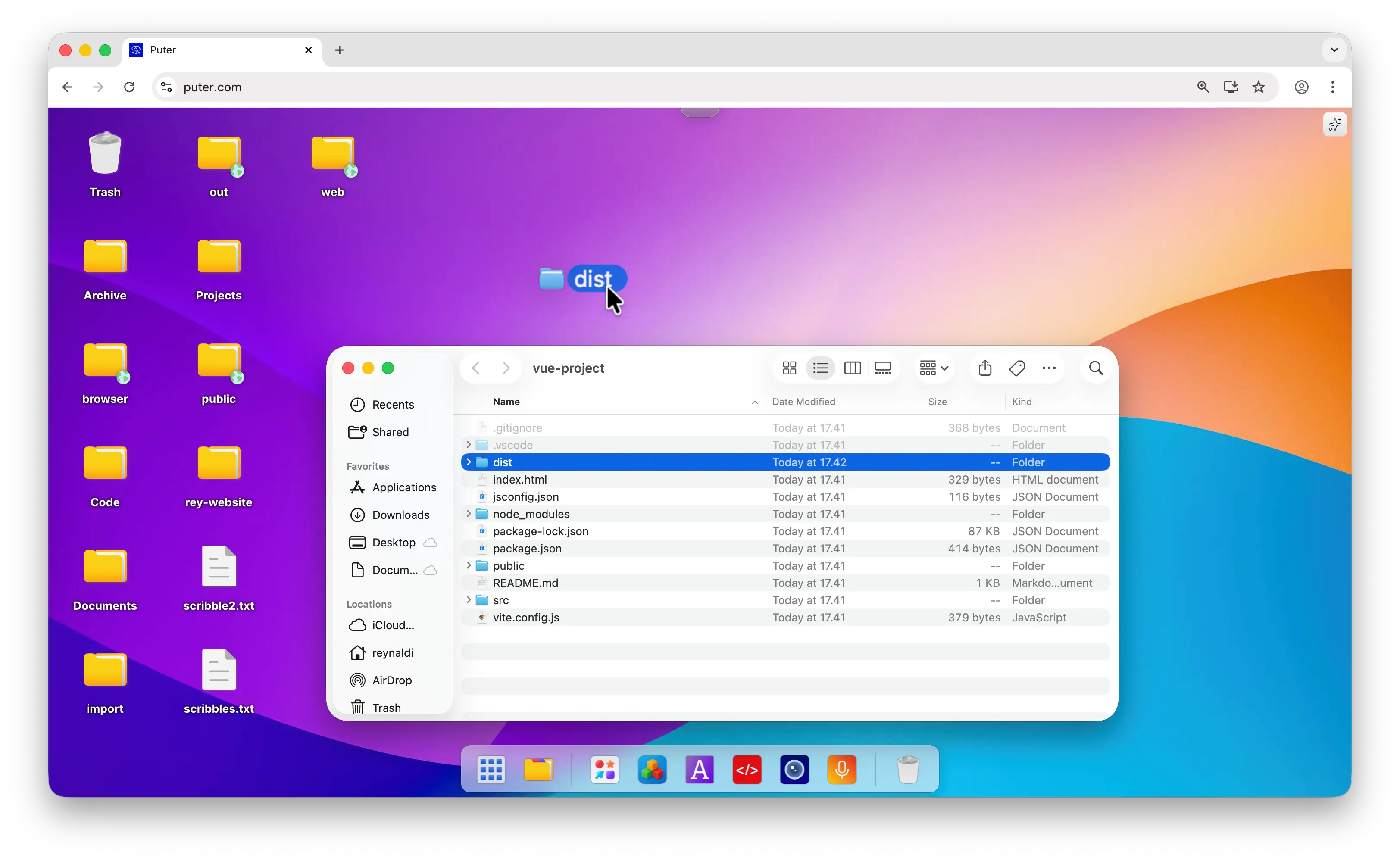Launch the voice recorder app in the dock
This screenshot has width=1400, height=861.
click(842, 769)
